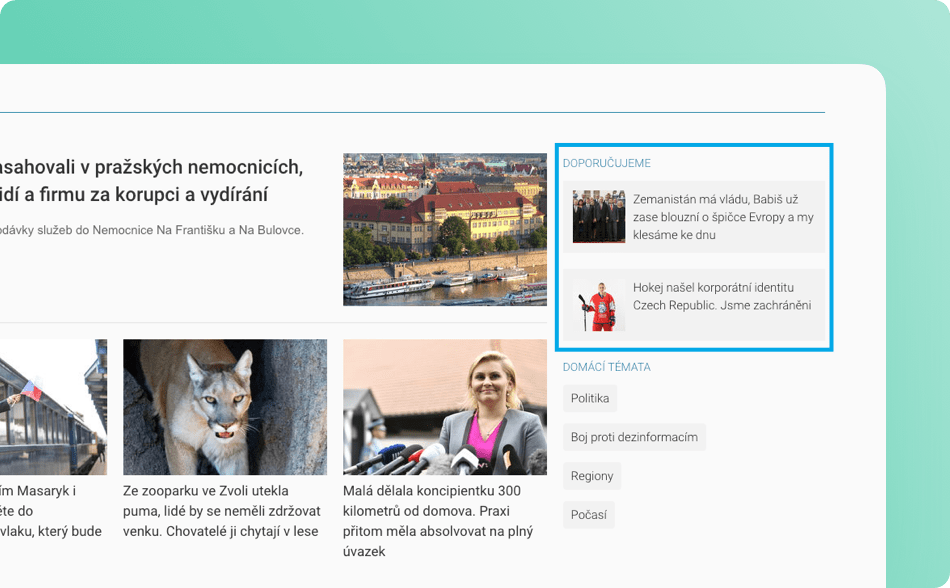Open the blonde woman press conference photo
This screenshot has height=588, width=950.
coord(445,407)
